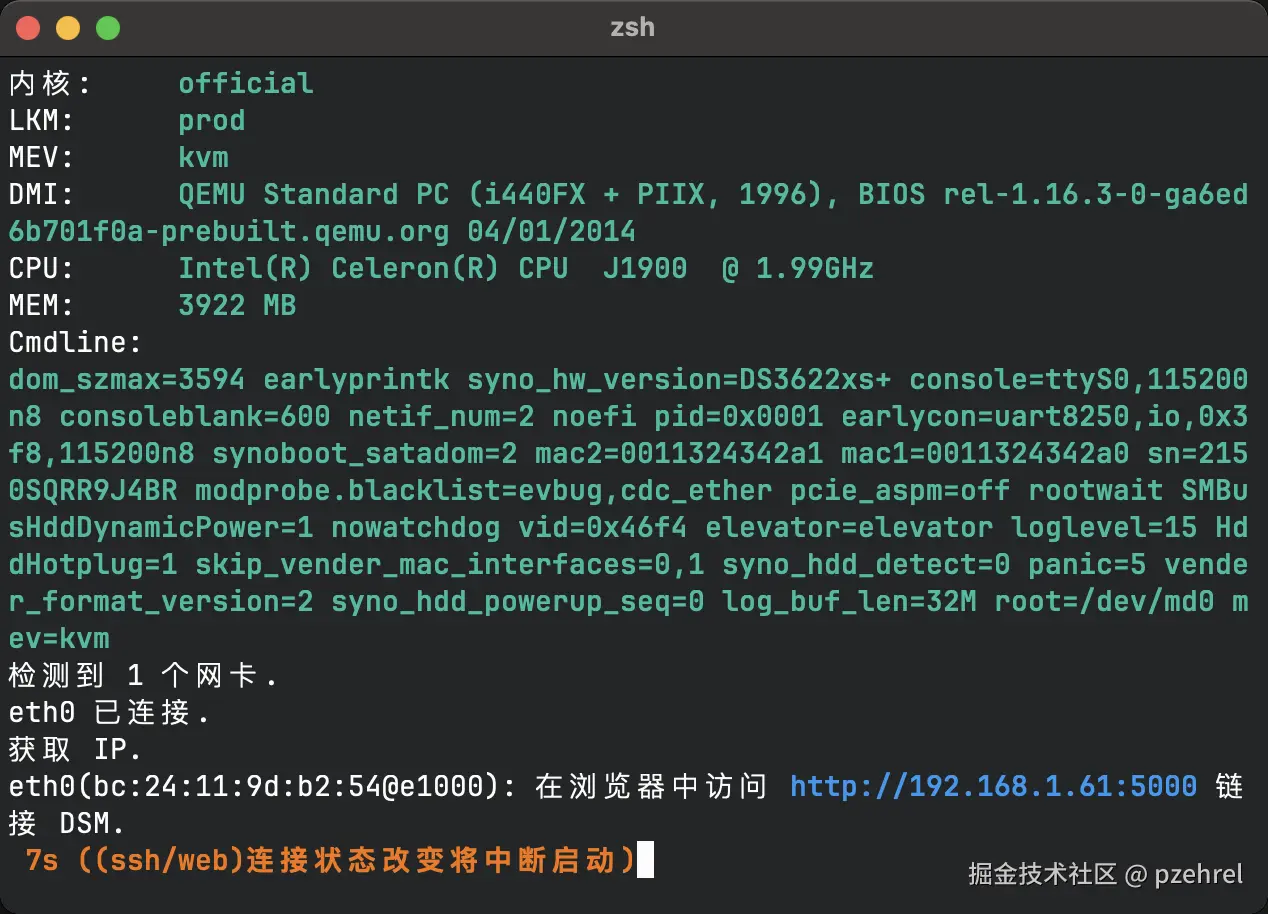Click 'consoleblank=600' parameter text
Viewport: 1268px width, 914px height.
pos(195,416)
